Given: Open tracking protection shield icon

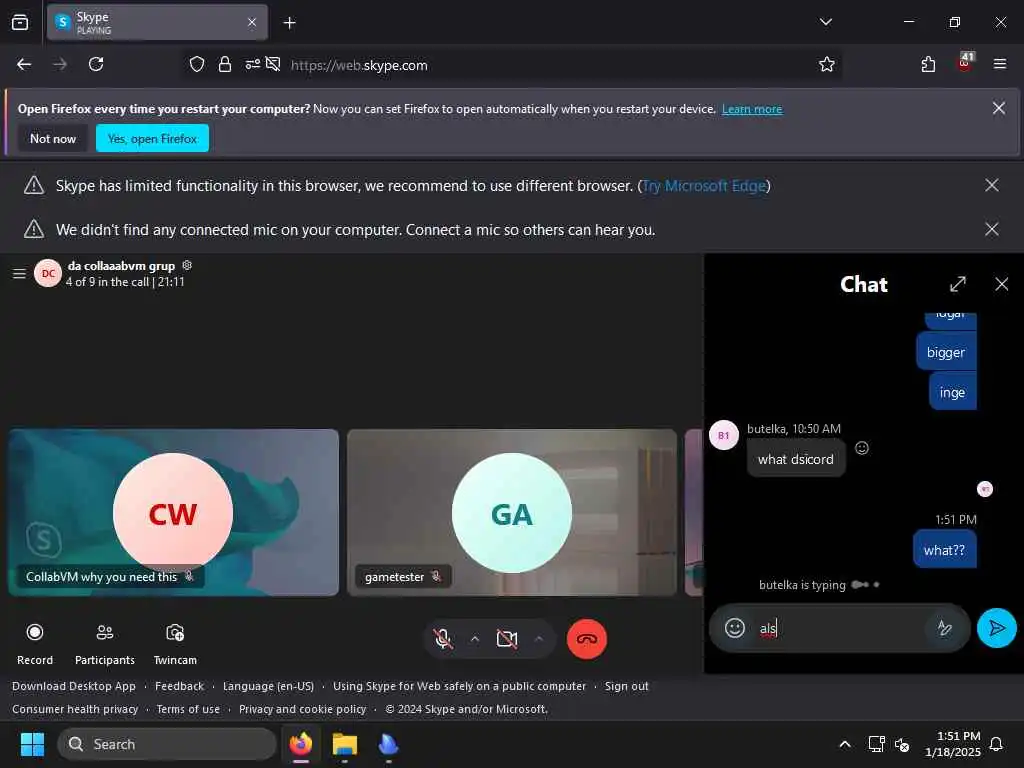Looking at the screenshot, I should pos(197,65).
